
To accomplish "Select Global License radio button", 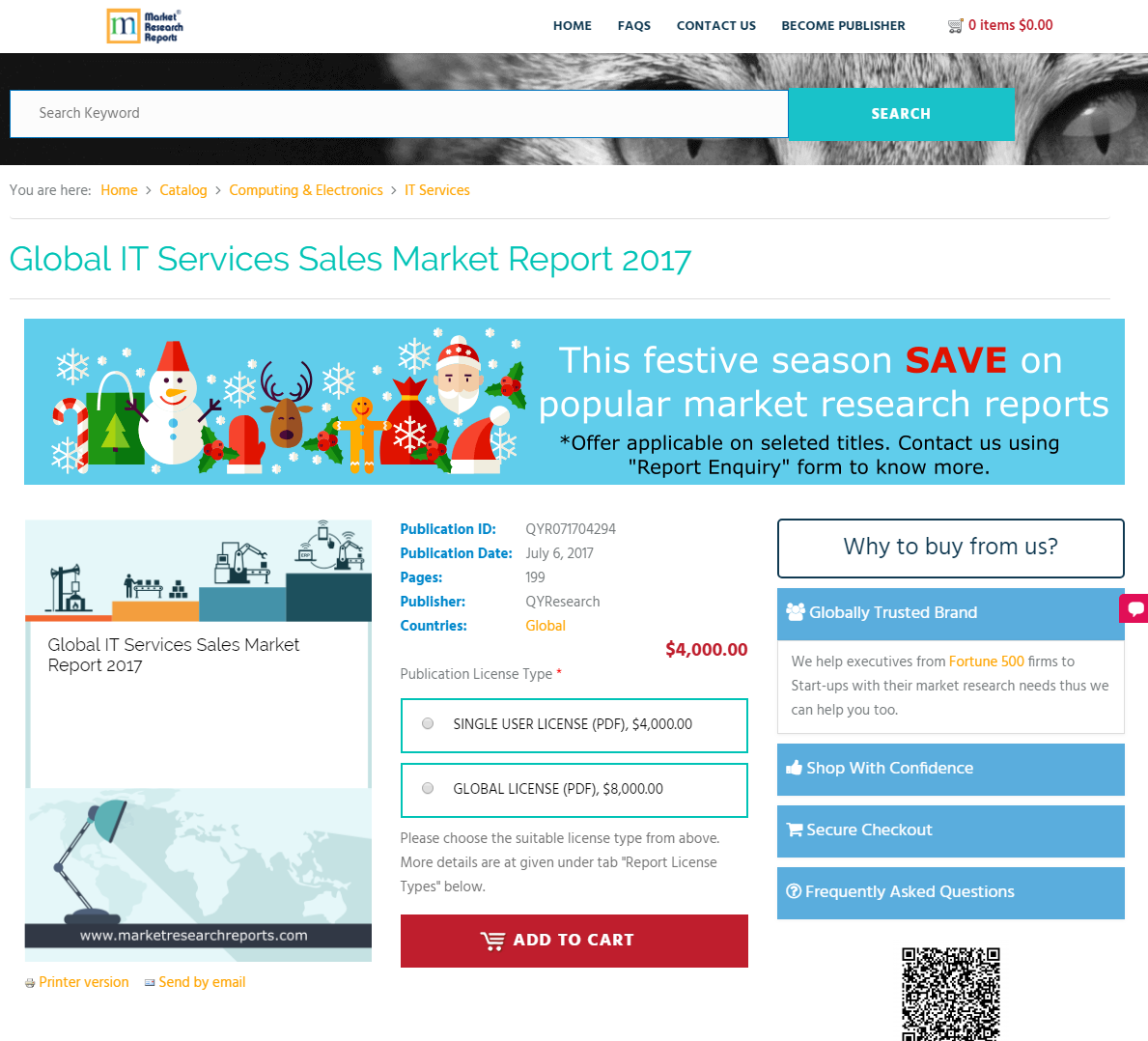I will (x=428, y=788).
